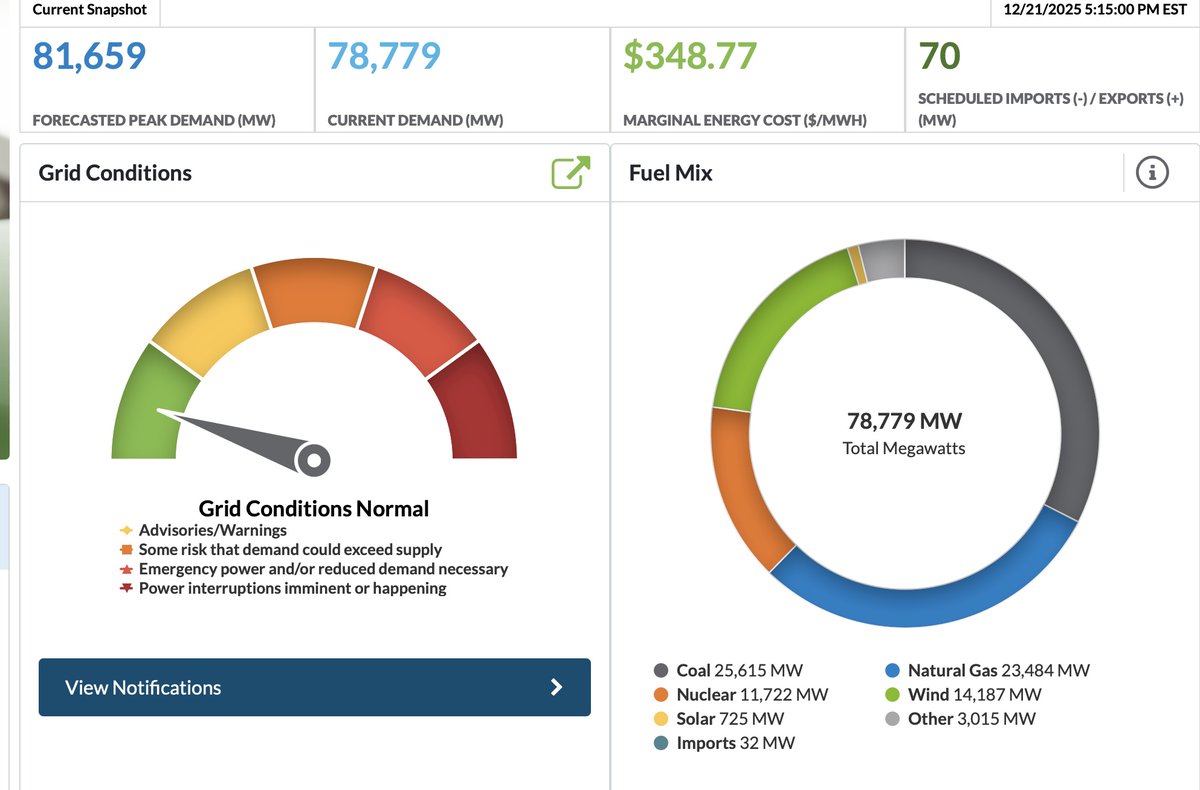The width and height of the screenshot is (1200, 790).
Task: Toggle Nuclear legend dot in Fuel Mix
Action: (661, 695)
